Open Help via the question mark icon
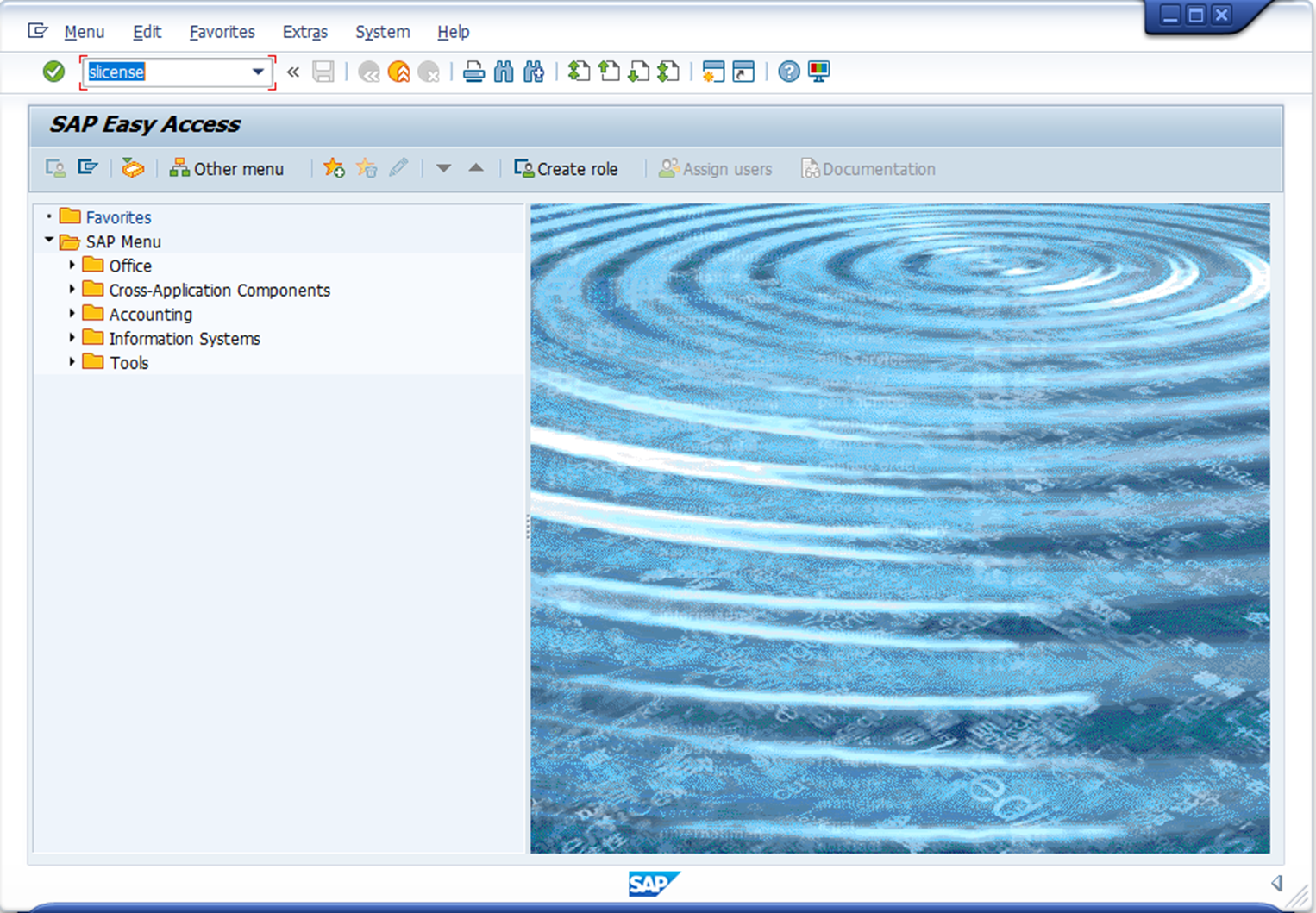Screen dimensions: 1316x913 coord(788,72)
